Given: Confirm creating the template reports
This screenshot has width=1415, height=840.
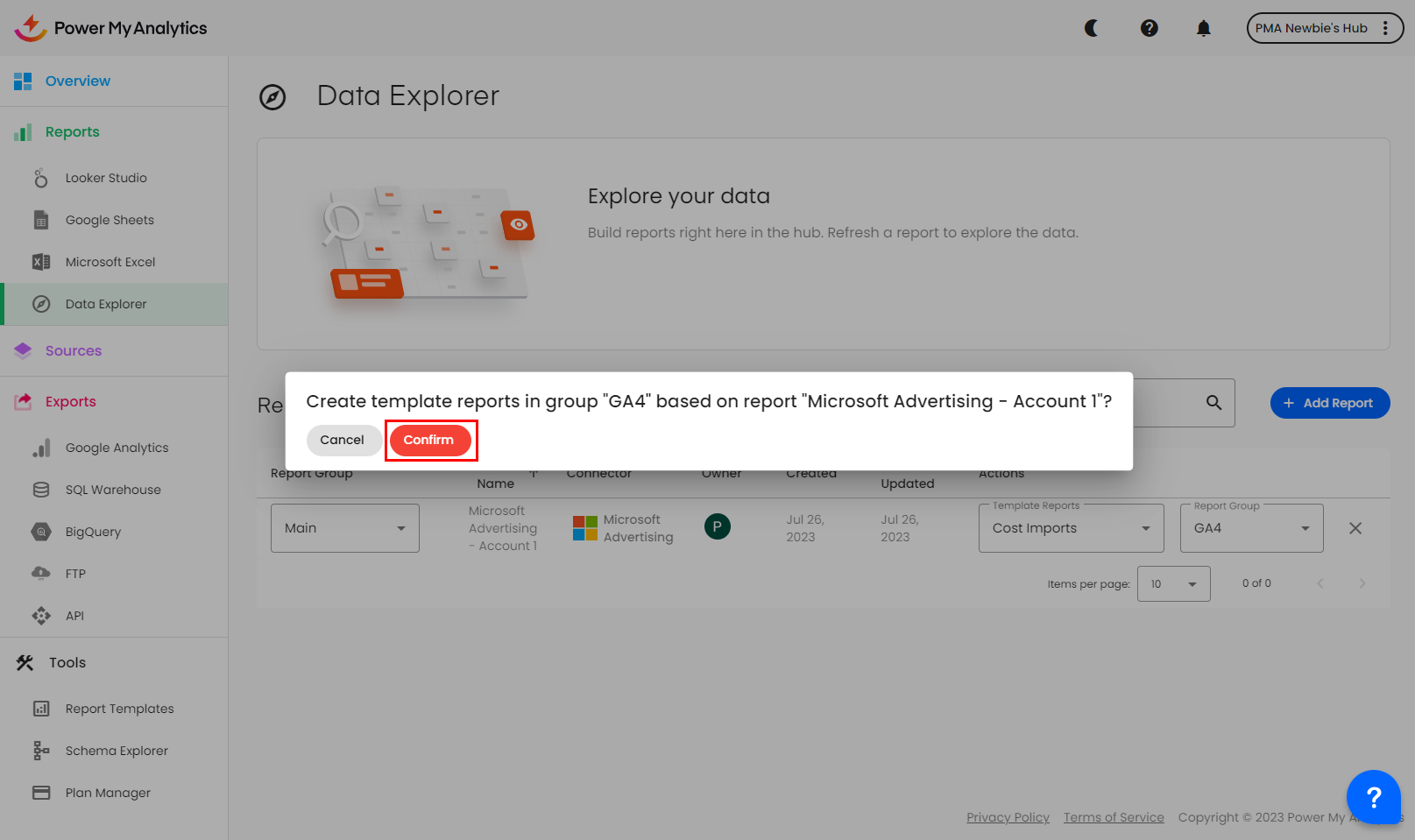Looking at the screenshot, I should point(429,440).
